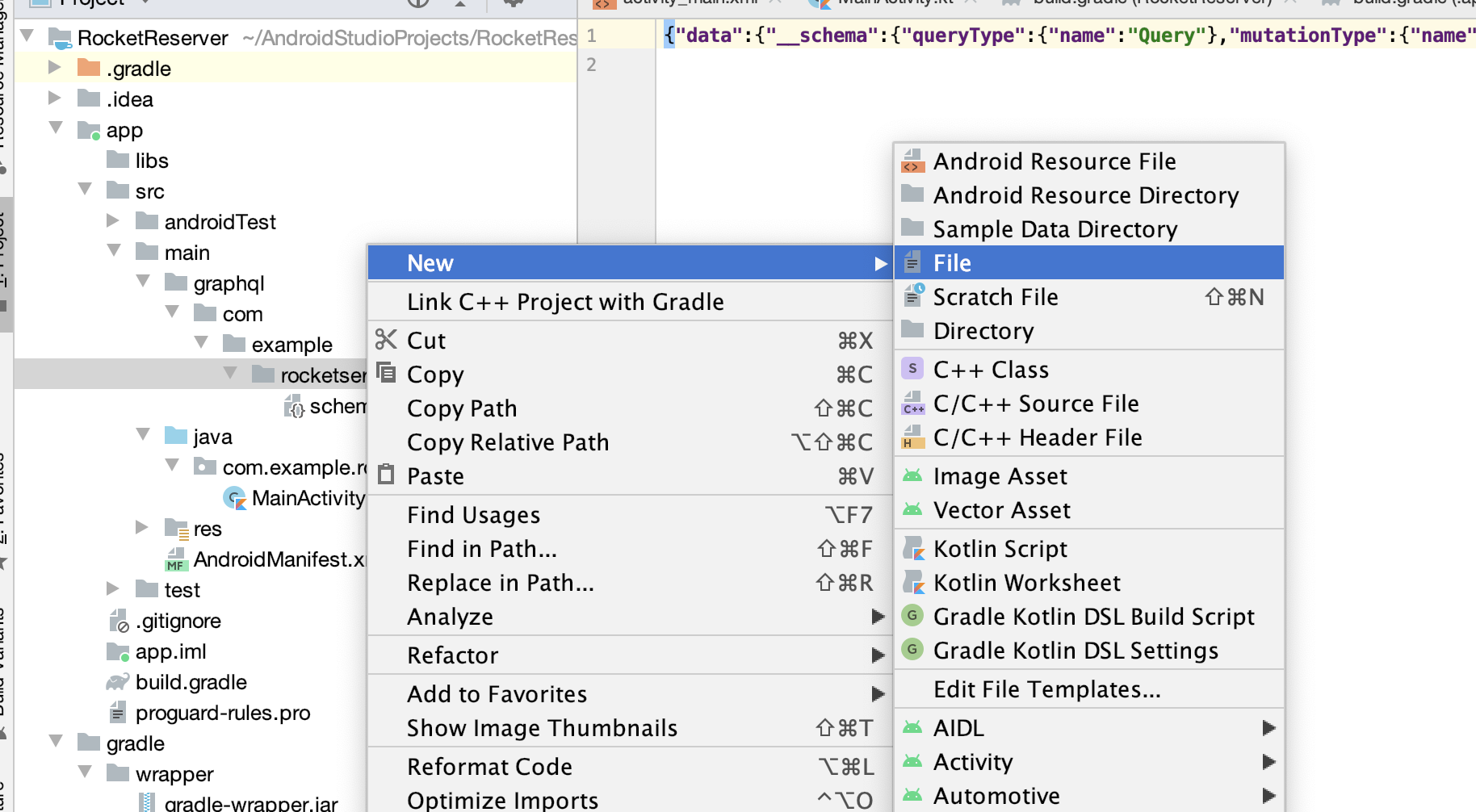Choose Reformat Code
Image resolution: width=1476 pixels, height=812 pixels.
(x=630, y=766)
